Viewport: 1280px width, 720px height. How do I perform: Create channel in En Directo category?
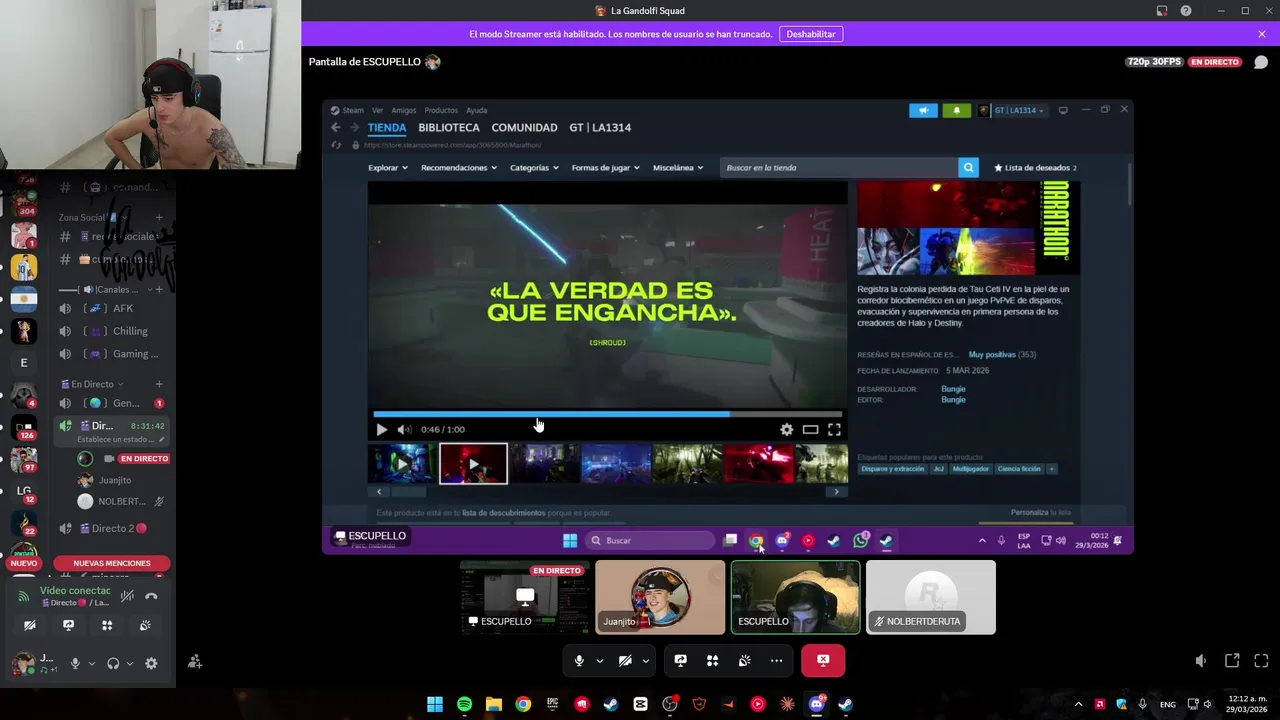click(159, 384)
